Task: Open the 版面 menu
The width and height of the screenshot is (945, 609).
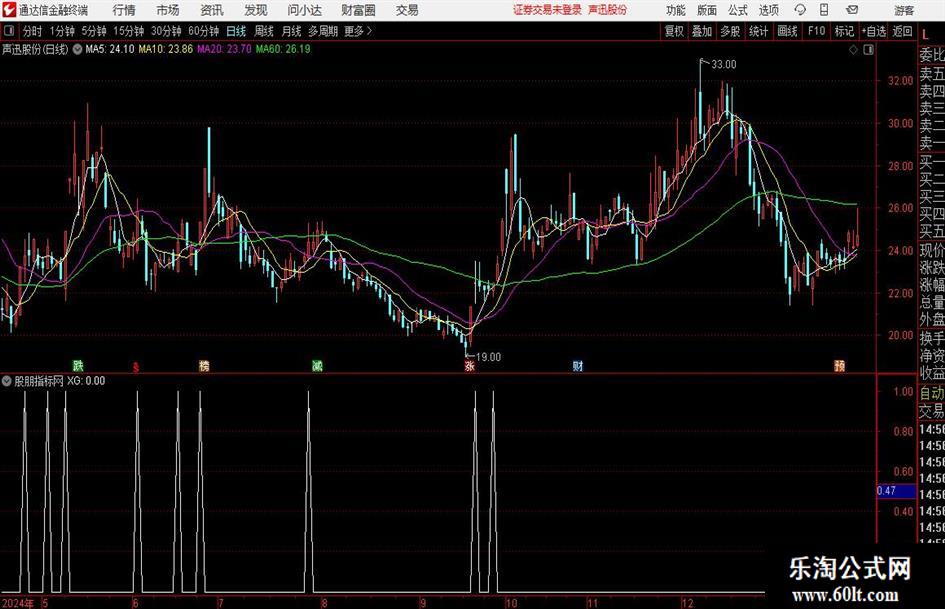Action: coord(707,10)
